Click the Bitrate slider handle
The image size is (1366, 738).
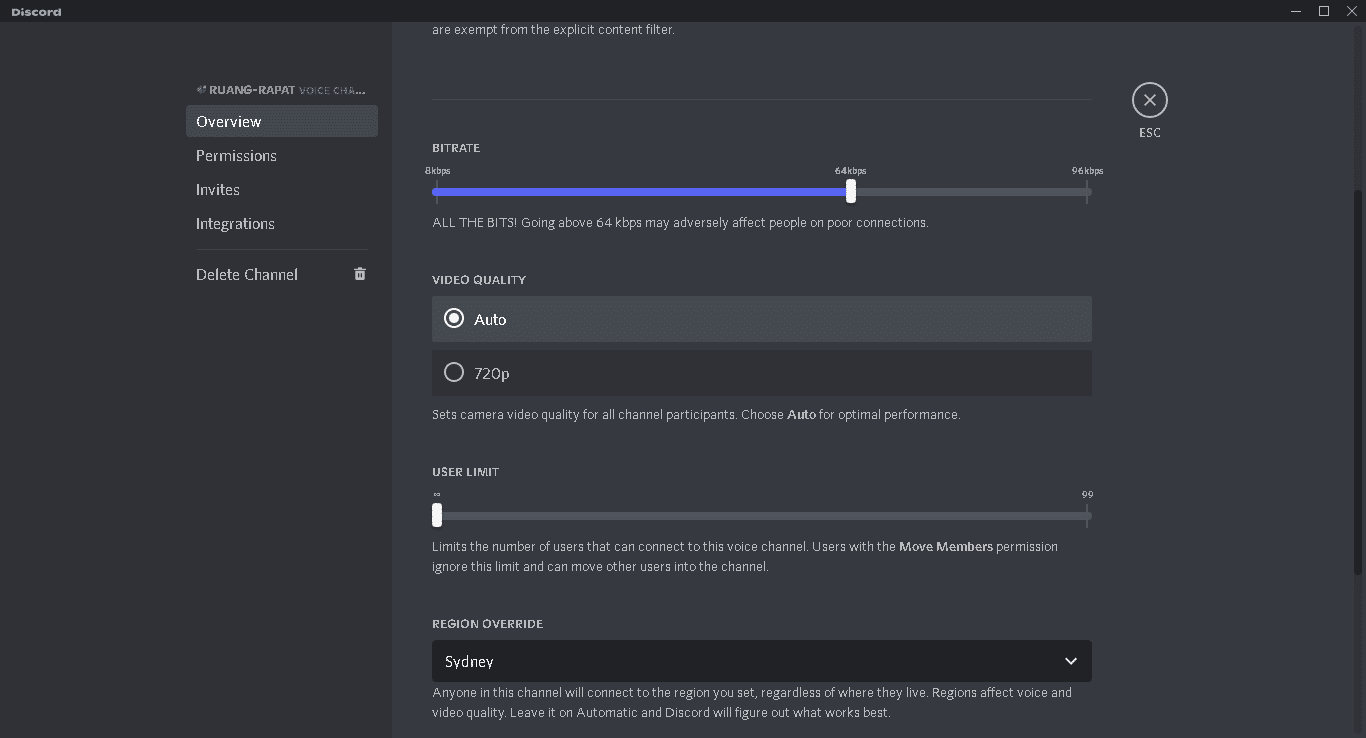[851, 191]
